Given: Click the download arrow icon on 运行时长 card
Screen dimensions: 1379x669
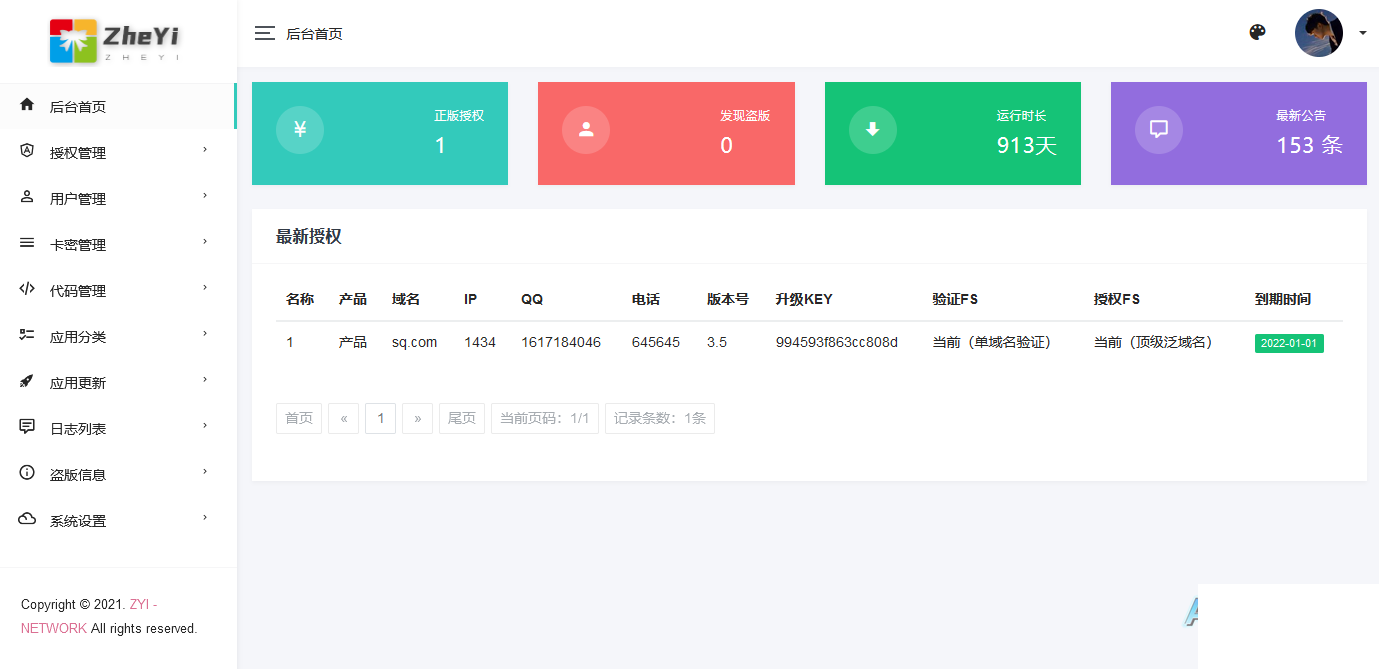Looking at the screenshot, I should (872, 130).
